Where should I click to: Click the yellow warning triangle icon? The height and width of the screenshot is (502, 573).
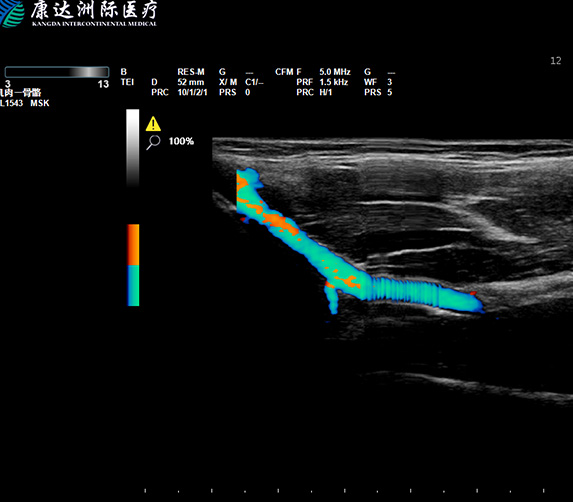153,124
